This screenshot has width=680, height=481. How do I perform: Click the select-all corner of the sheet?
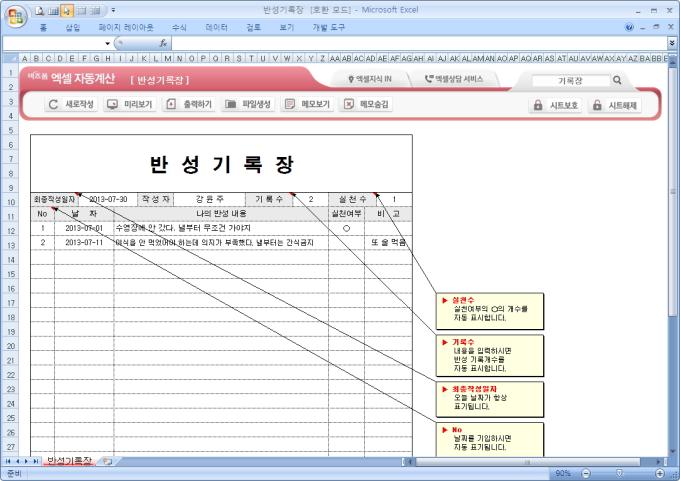point(10,58)
